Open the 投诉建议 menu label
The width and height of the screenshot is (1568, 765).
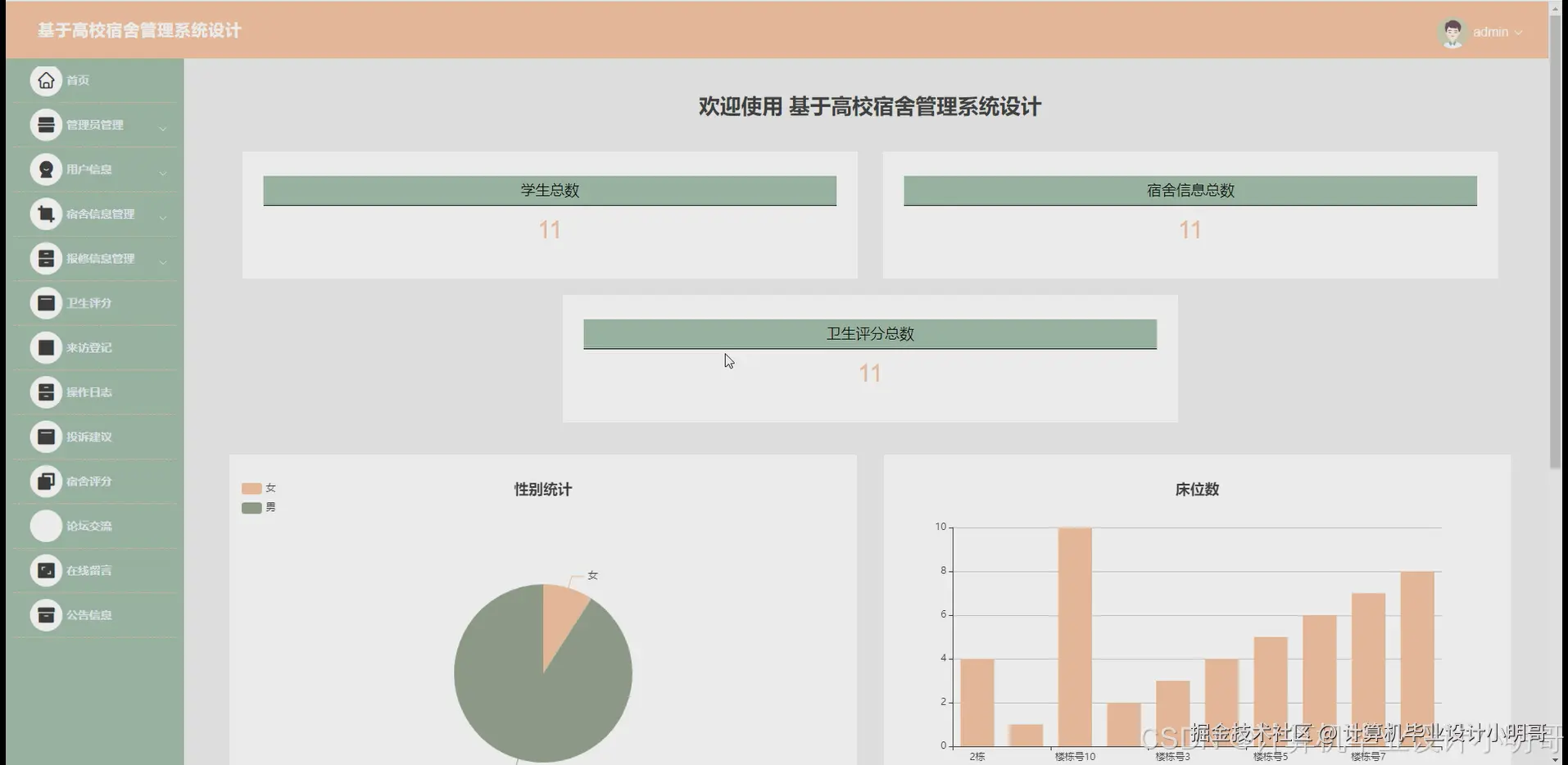tap(88, 437)
